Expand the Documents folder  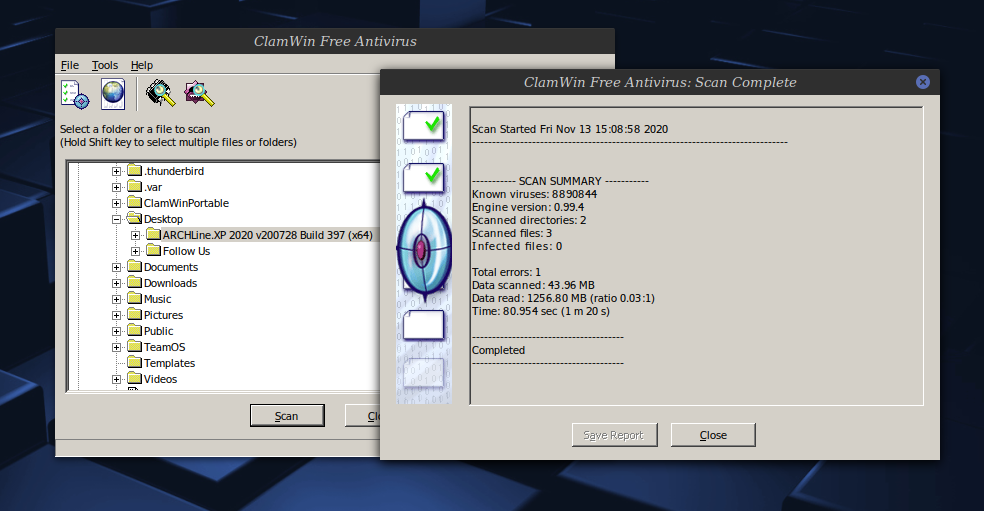116,267
